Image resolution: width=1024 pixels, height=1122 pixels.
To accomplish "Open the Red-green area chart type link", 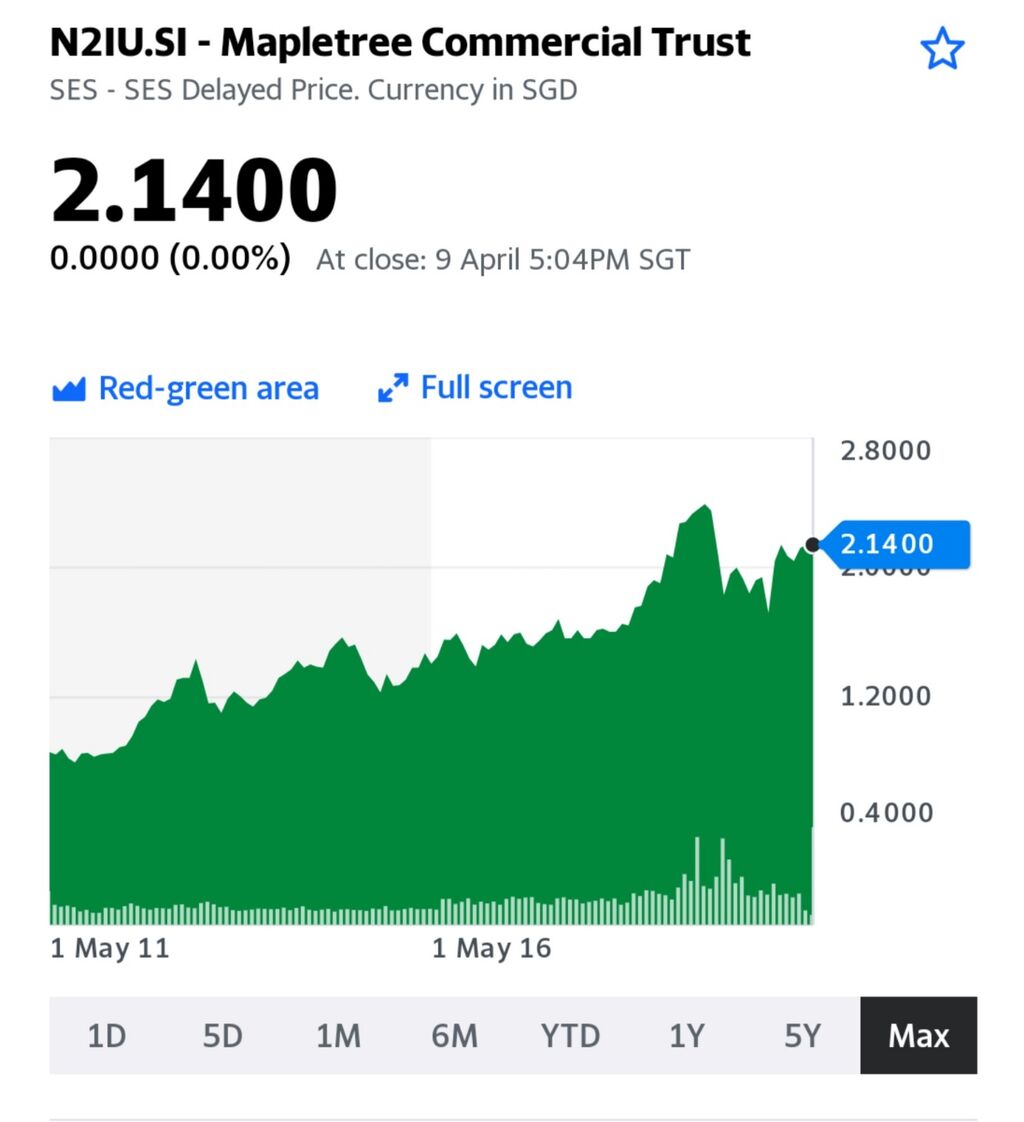I will pyautogui.click(x=186, y=389).
